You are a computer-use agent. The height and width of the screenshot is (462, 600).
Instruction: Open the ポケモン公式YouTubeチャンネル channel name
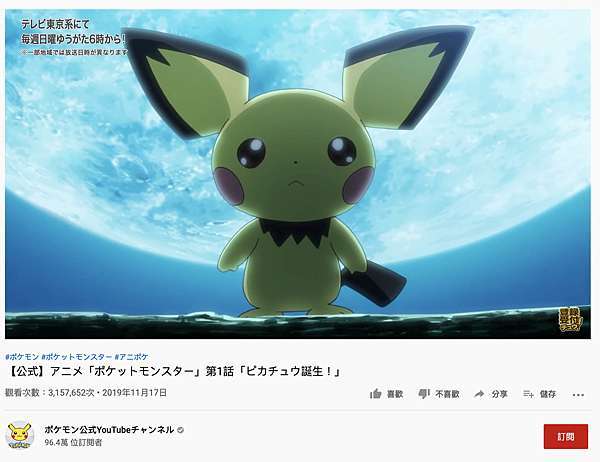click(x=109, y=430)
